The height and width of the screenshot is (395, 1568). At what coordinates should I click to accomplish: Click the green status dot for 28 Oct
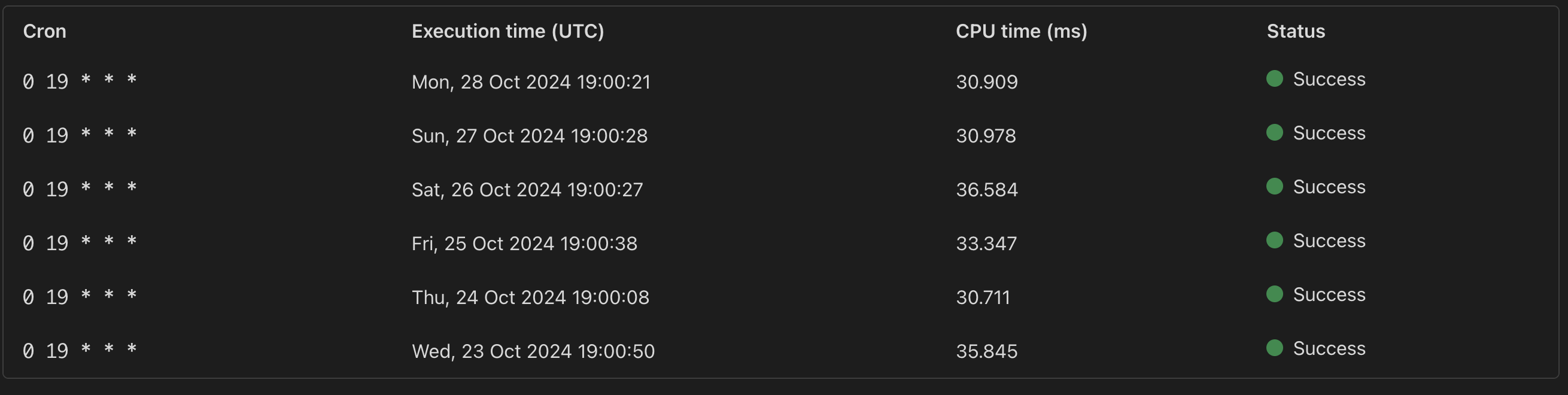pyautogui.click(x=1275, y=78)
